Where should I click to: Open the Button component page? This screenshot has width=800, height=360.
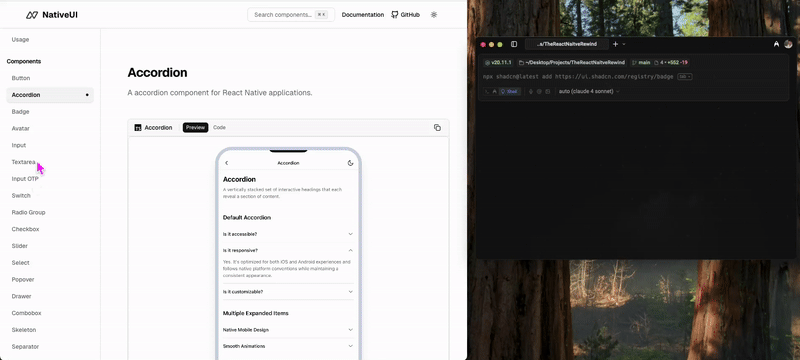pyautogui.click(x=21, y=78)
